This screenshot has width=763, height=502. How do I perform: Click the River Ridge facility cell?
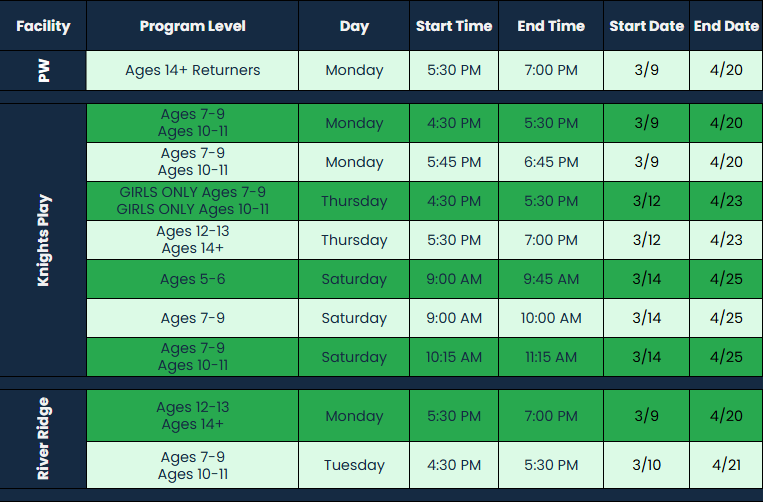click(42, 438)
